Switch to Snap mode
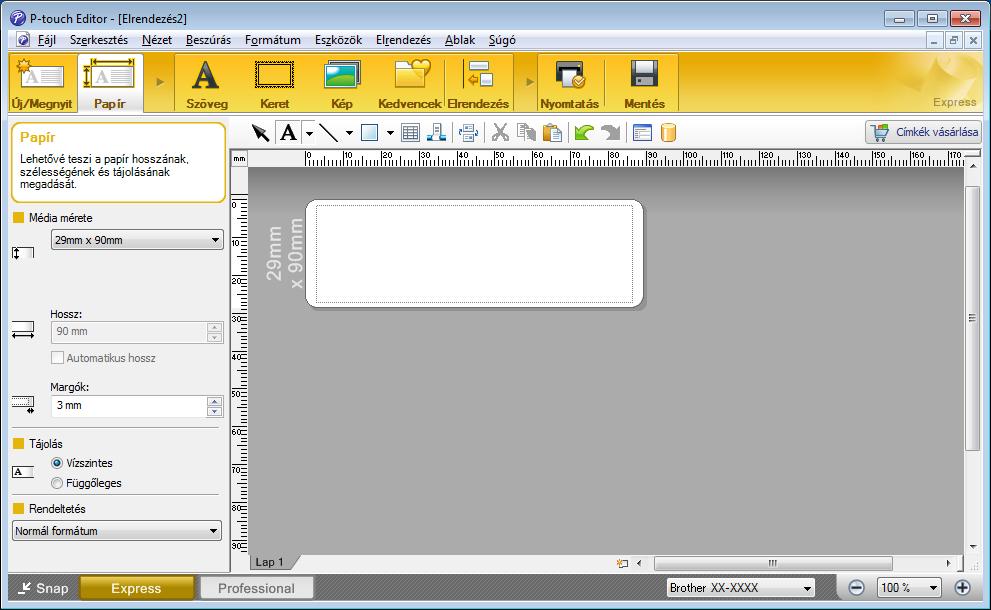 (x=42, y=589)
